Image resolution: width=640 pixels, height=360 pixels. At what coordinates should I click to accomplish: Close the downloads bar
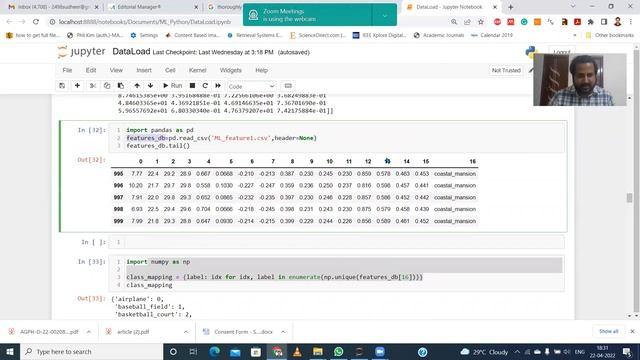pyautogui.click(x=632, y=331)
